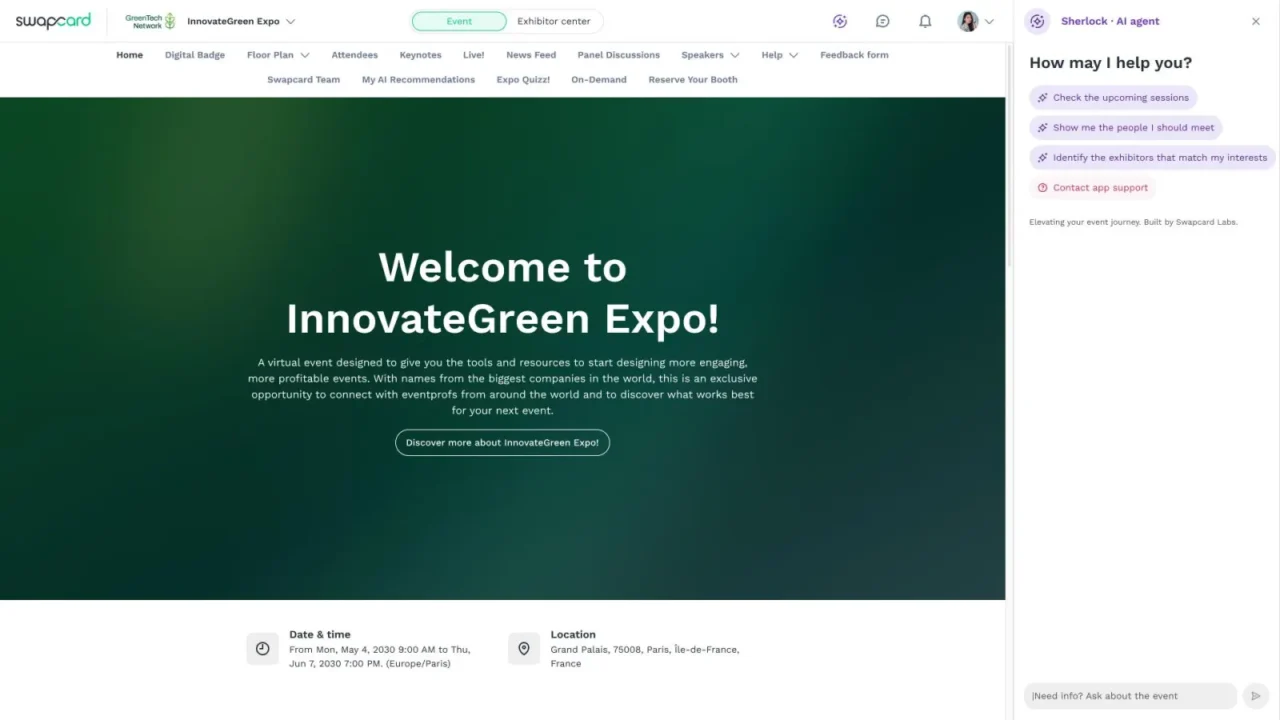
Task: Switch to Exhibitor center
Action: tap(554, 21)
